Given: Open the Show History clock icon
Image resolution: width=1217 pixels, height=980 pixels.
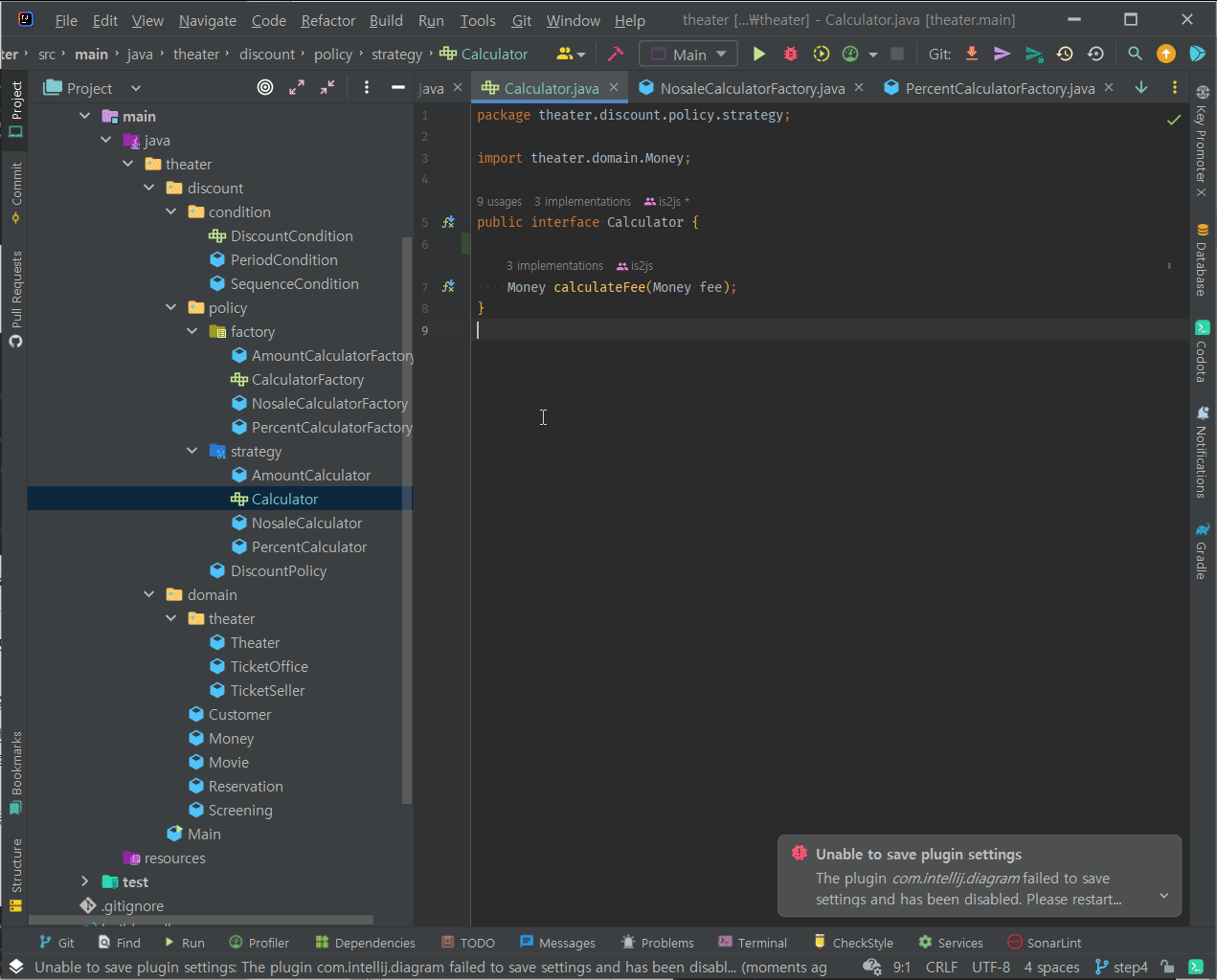Looking at the screenshot, I should pos(1065,55).
